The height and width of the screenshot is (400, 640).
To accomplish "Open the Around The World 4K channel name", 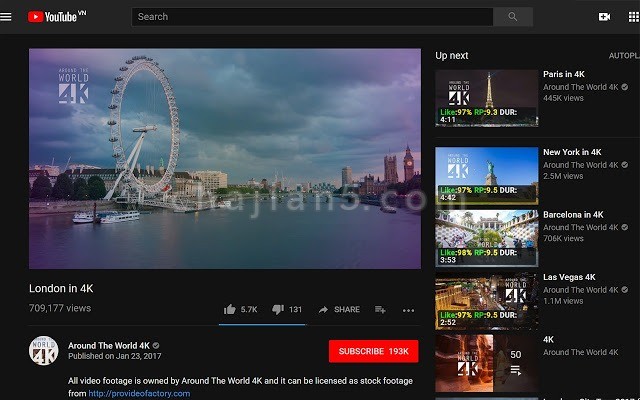I will [x=109, y=345].
